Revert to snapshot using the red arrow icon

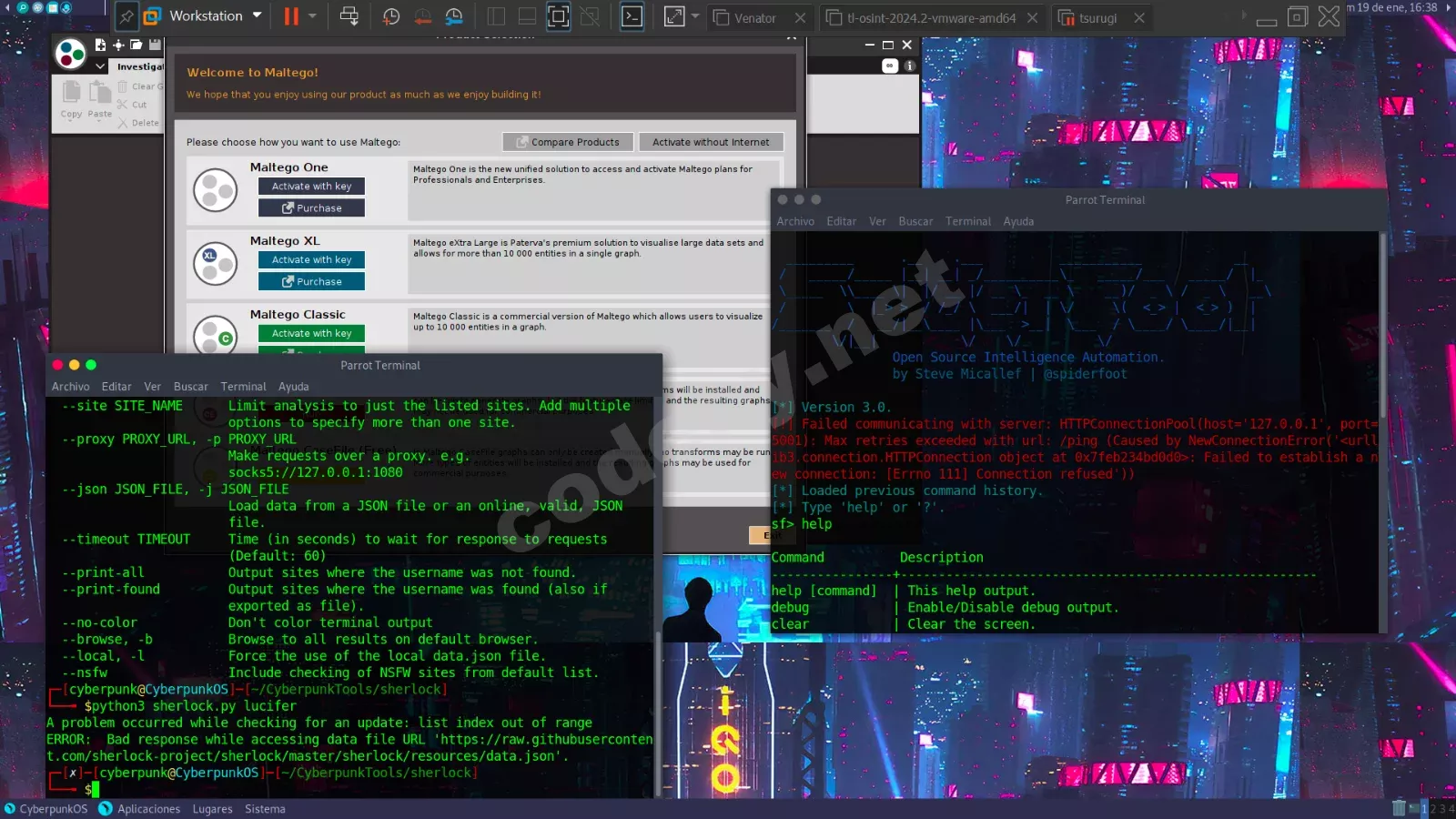coord(423,16)
